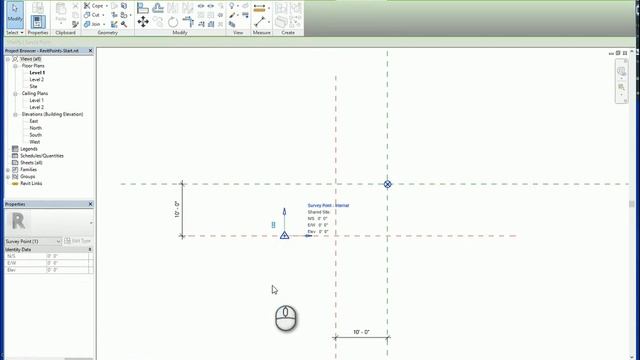Image resolution: width=640 pixels, height=360 pixels.
Task: Select the Project Base Point circle marker
Action: click(x=387, y=184)
